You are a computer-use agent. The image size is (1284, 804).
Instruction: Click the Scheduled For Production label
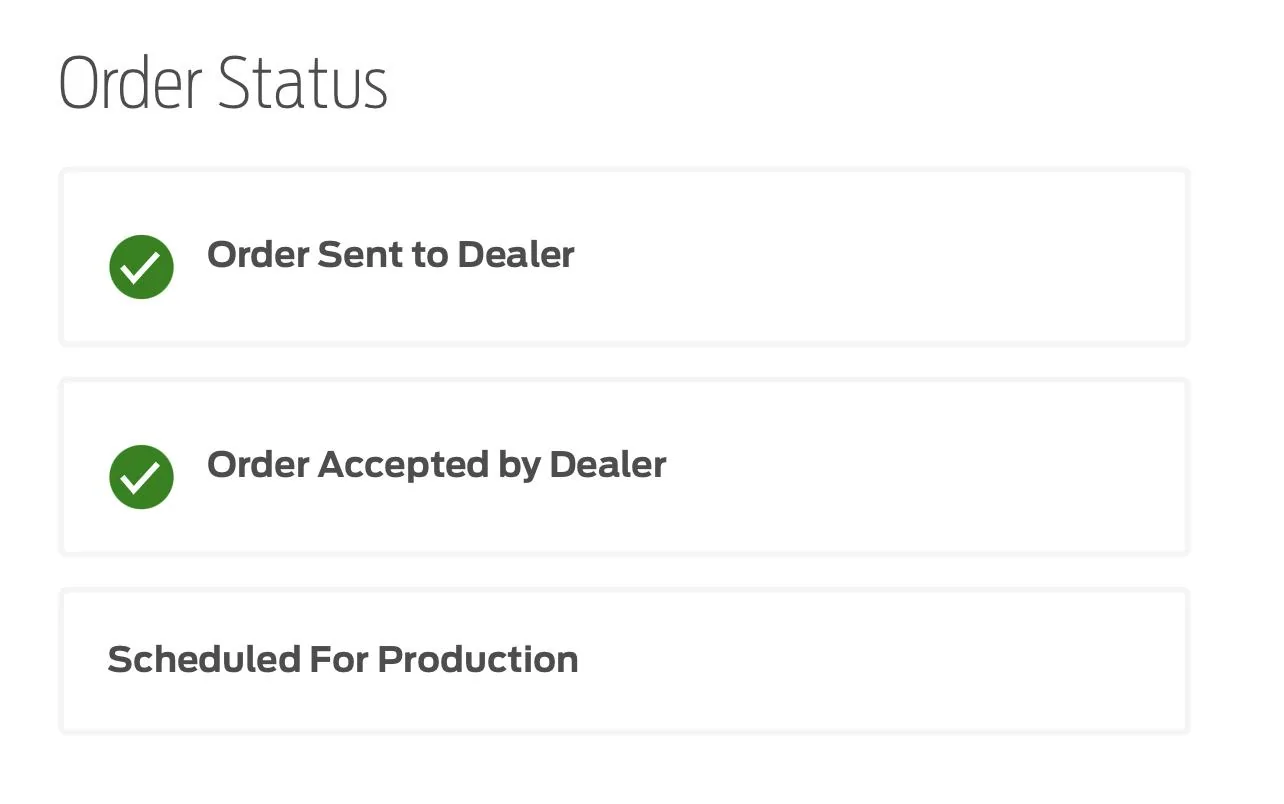[343, 660]
